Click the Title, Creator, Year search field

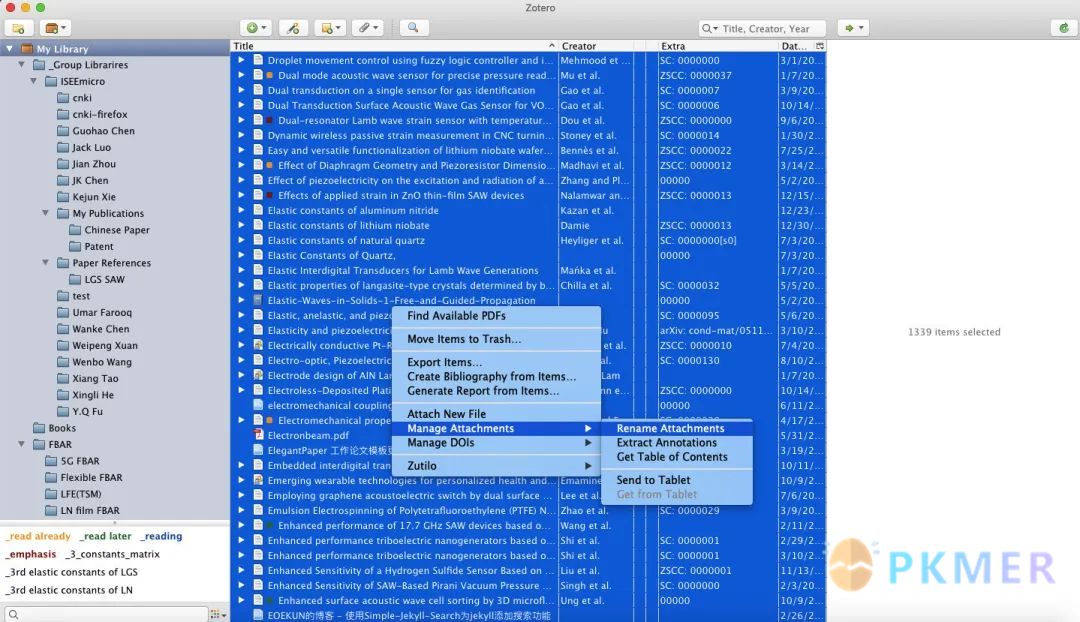tap(762, 28)
